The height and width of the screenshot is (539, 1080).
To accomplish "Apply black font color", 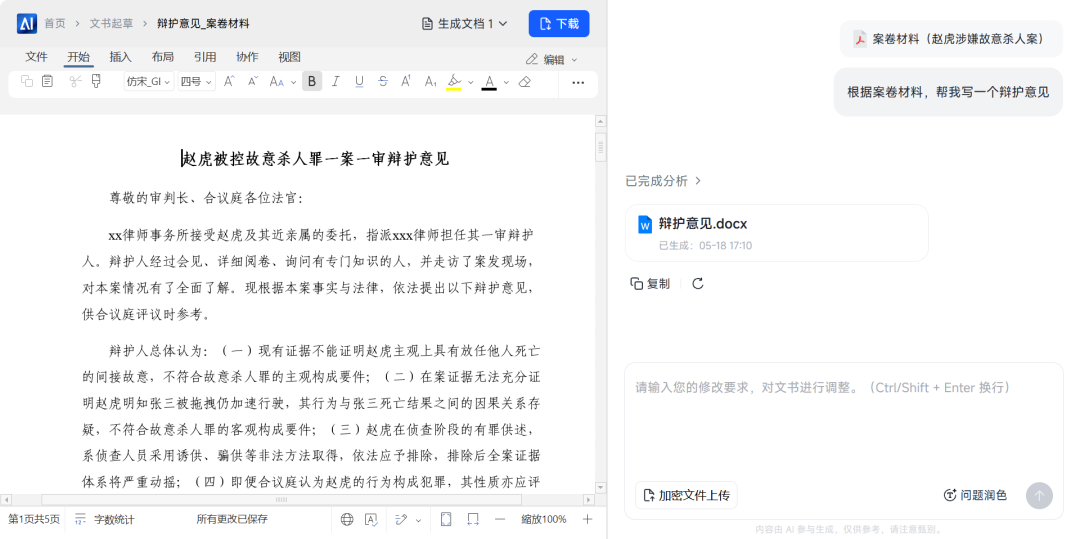I will coord(489,82).
